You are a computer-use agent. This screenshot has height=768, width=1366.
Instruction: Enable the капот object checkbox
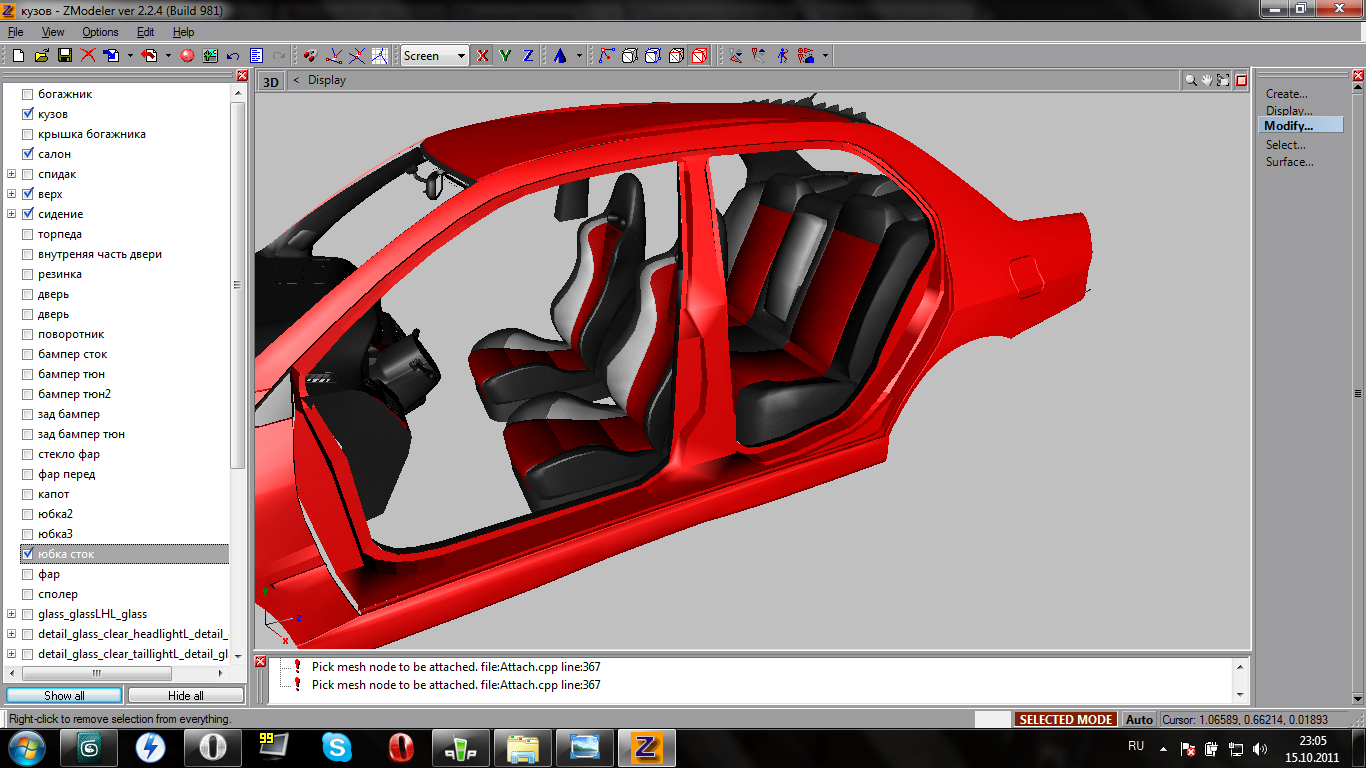click(28, 494)
